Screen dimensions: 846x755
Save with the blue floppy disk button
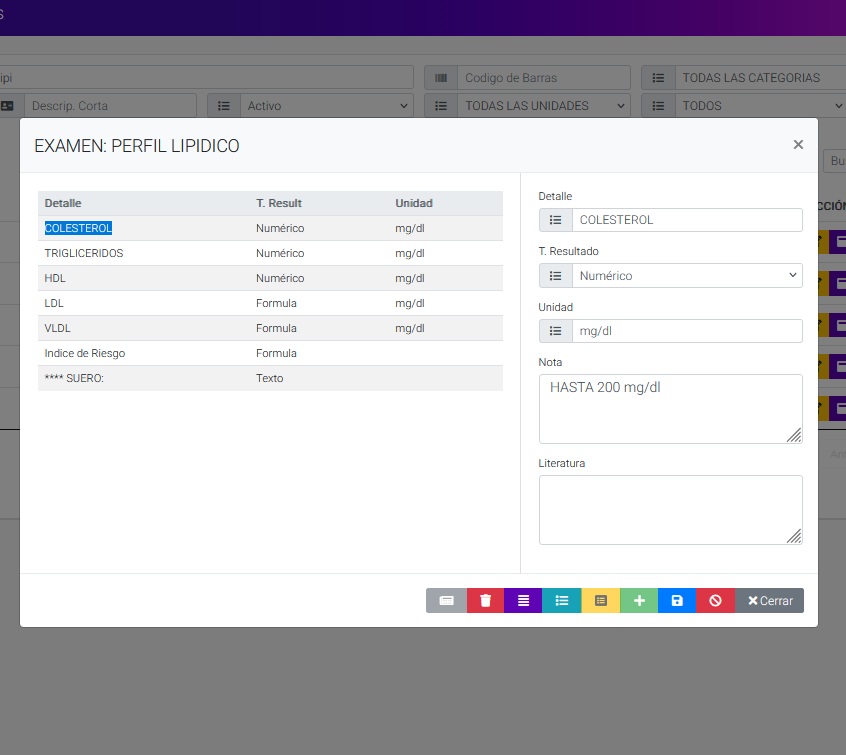(677, 601)
